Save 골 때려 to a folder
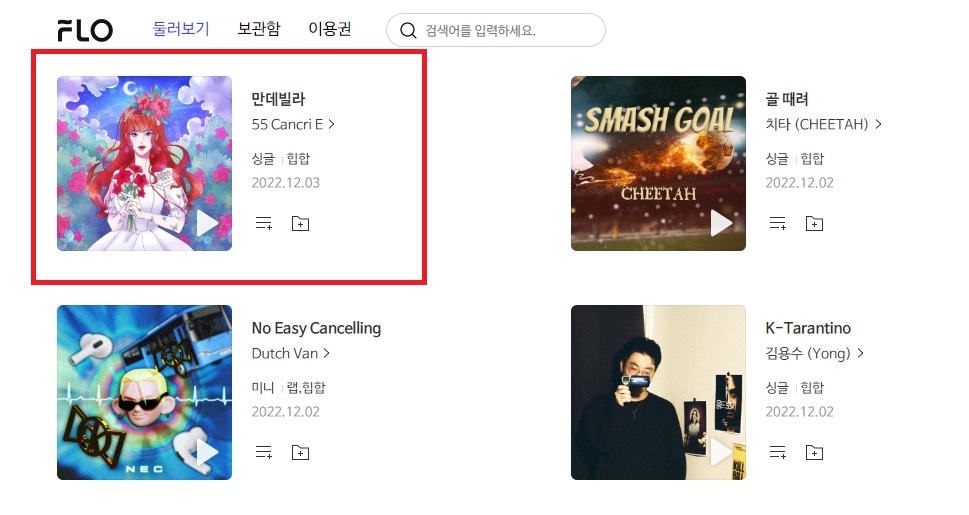Viewport: 969px width, 515px height. [x=815, y=223]
